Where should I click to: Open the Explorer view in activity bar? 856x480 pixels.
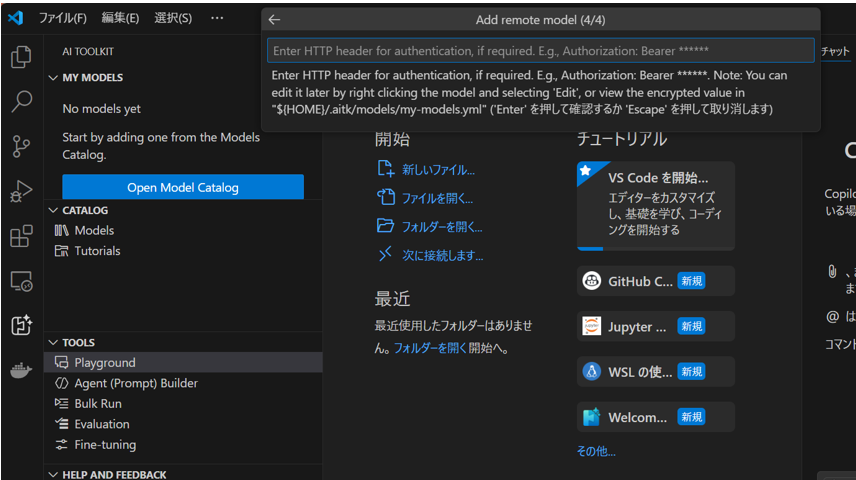21,57
